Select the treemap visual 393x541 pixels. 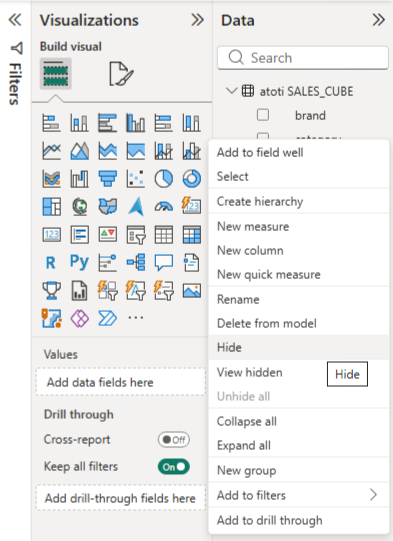coord(51,207)
